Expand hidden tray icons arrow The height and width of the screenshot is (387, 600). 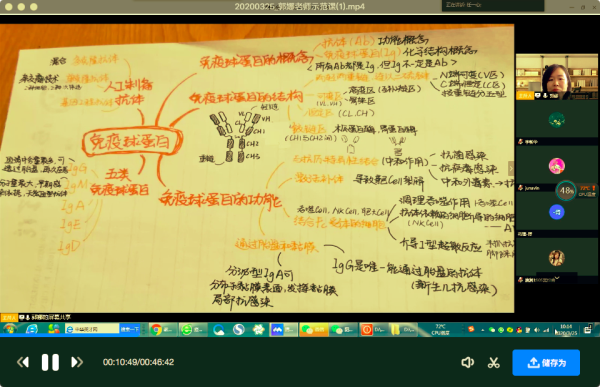tap(482, 330)
